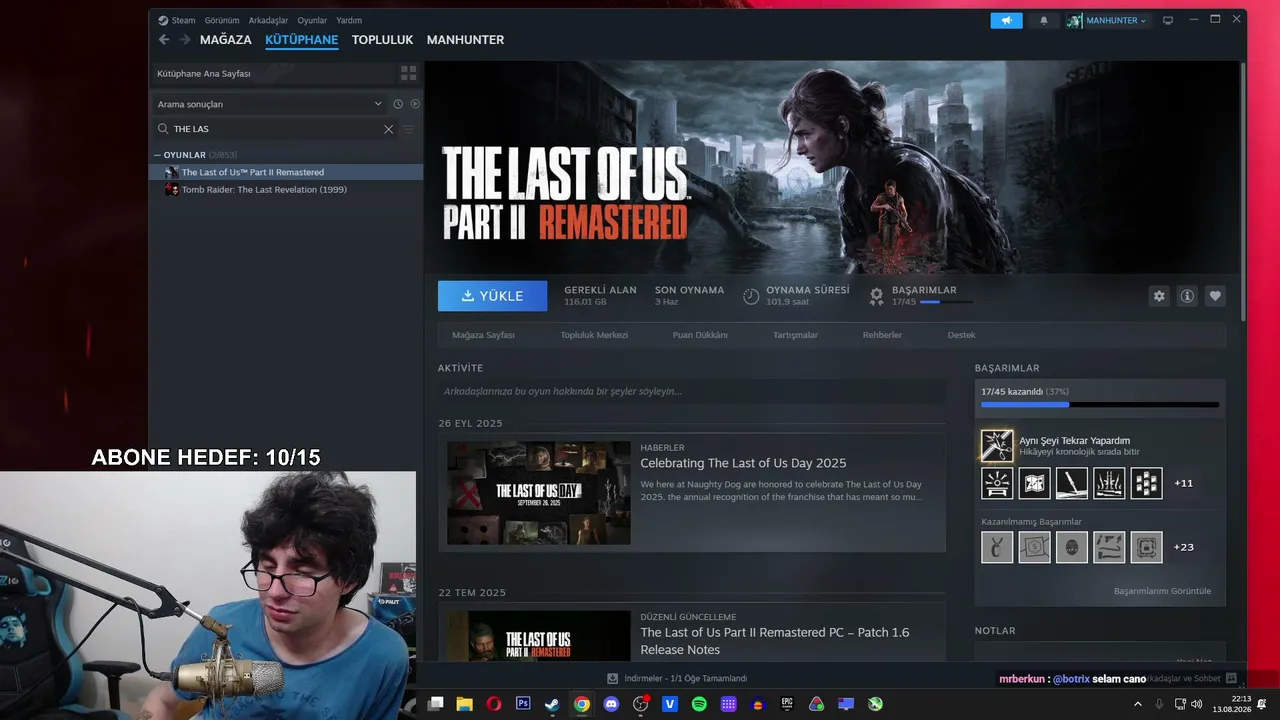Open the Puan Dükkânı link

(x=700, y=335)
